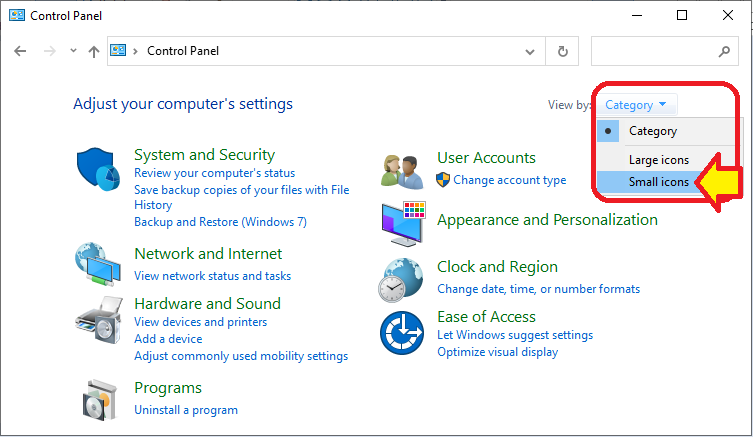Open the Clock and Region icon
The image size is (753, 437).
[x=401, y=280]
